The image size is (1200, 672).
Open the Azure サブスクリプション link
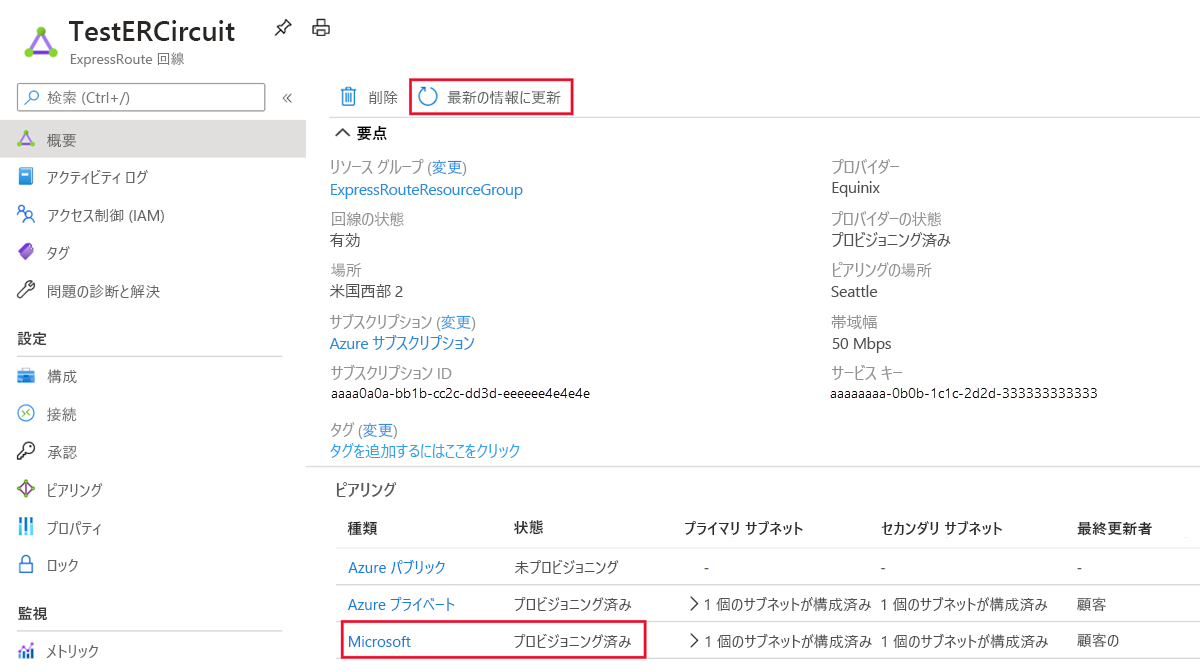402,343
